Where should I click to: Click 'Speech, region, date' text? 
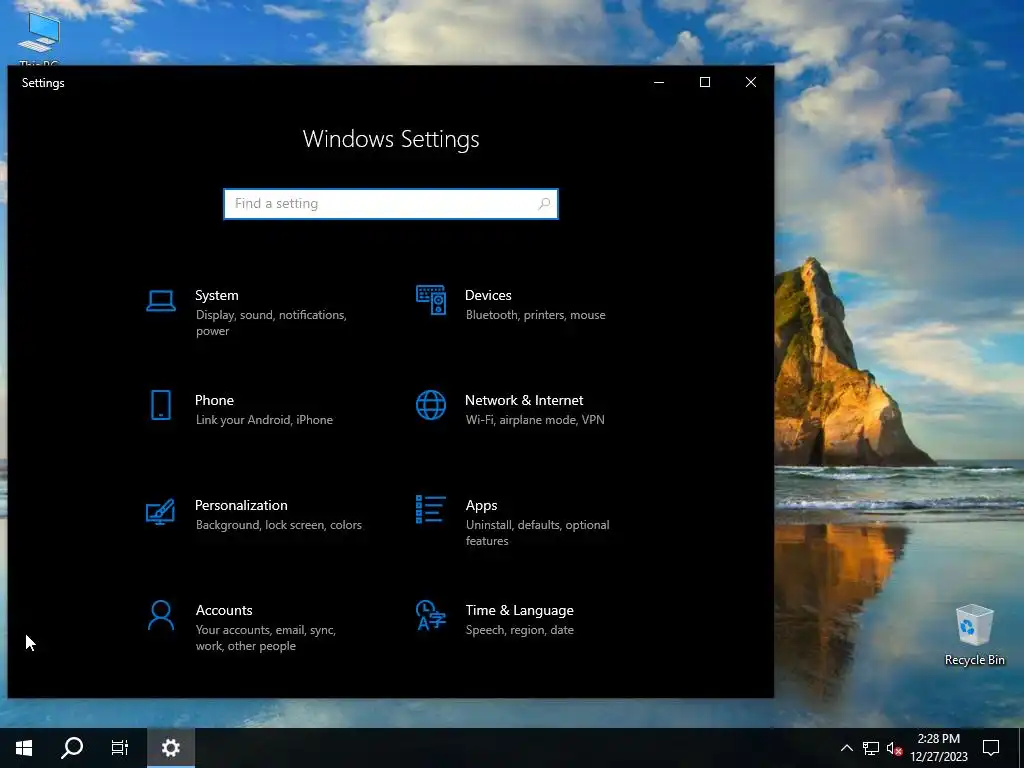pos(520,630)
